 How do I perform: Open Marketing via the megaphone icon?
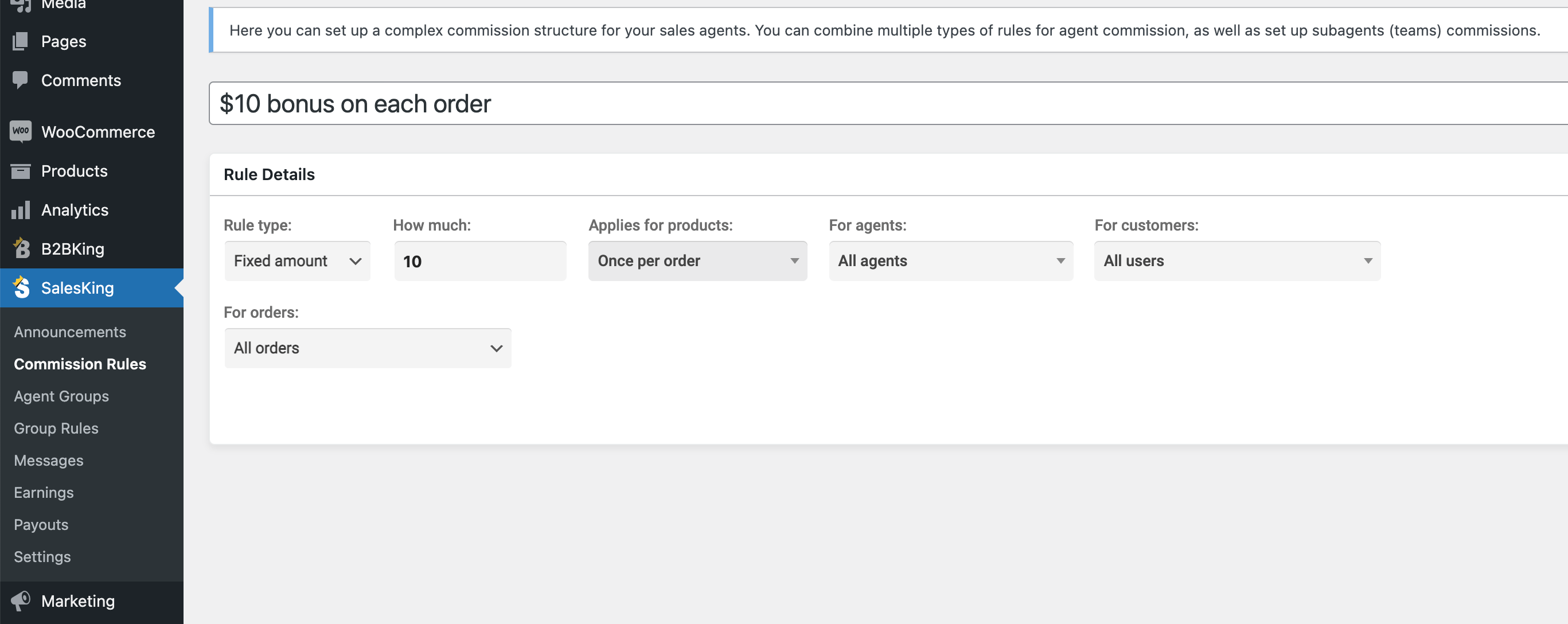pos(20,601)
